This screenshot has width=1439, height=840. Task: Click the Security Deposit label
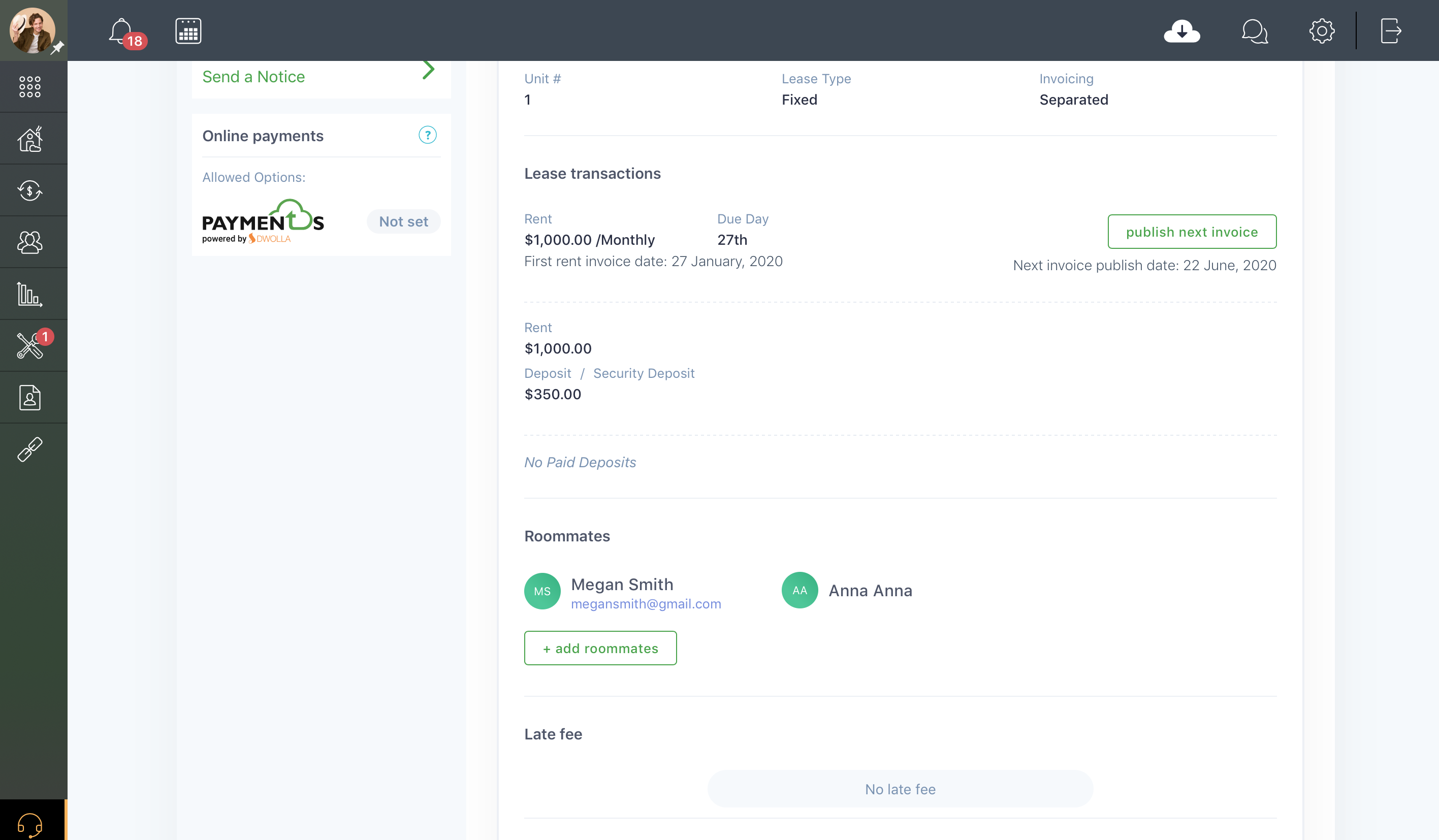[x=644, y=373]
